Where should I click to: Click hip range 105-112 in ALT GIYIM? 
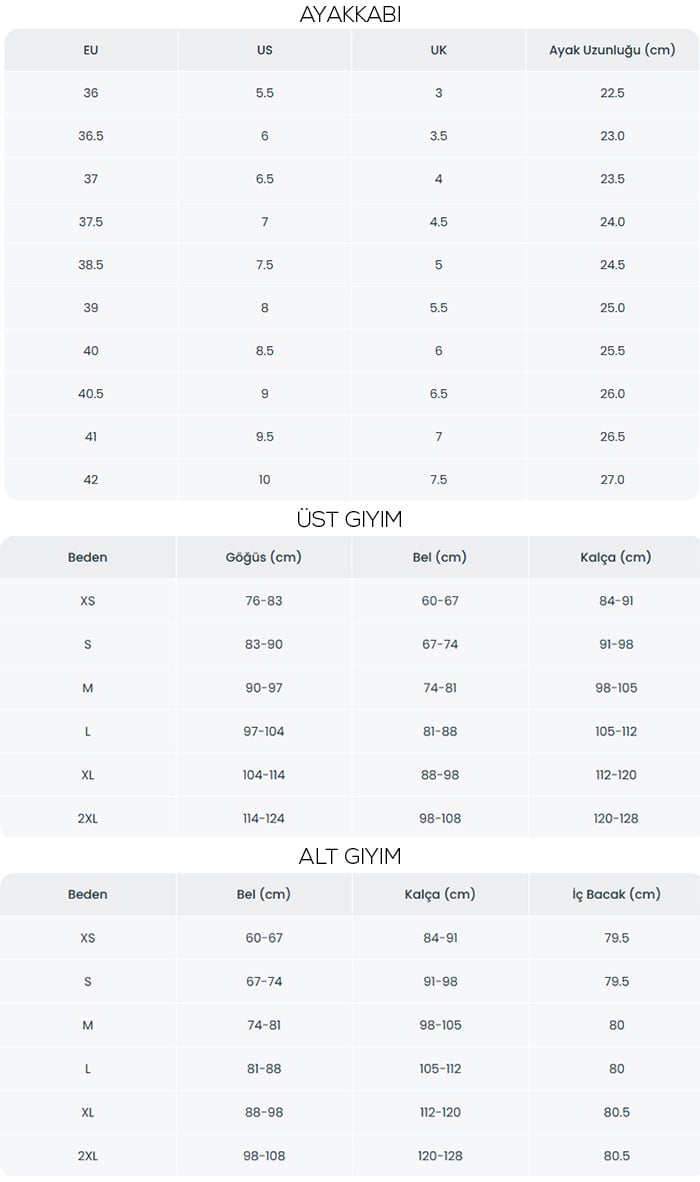point(440,1069)
